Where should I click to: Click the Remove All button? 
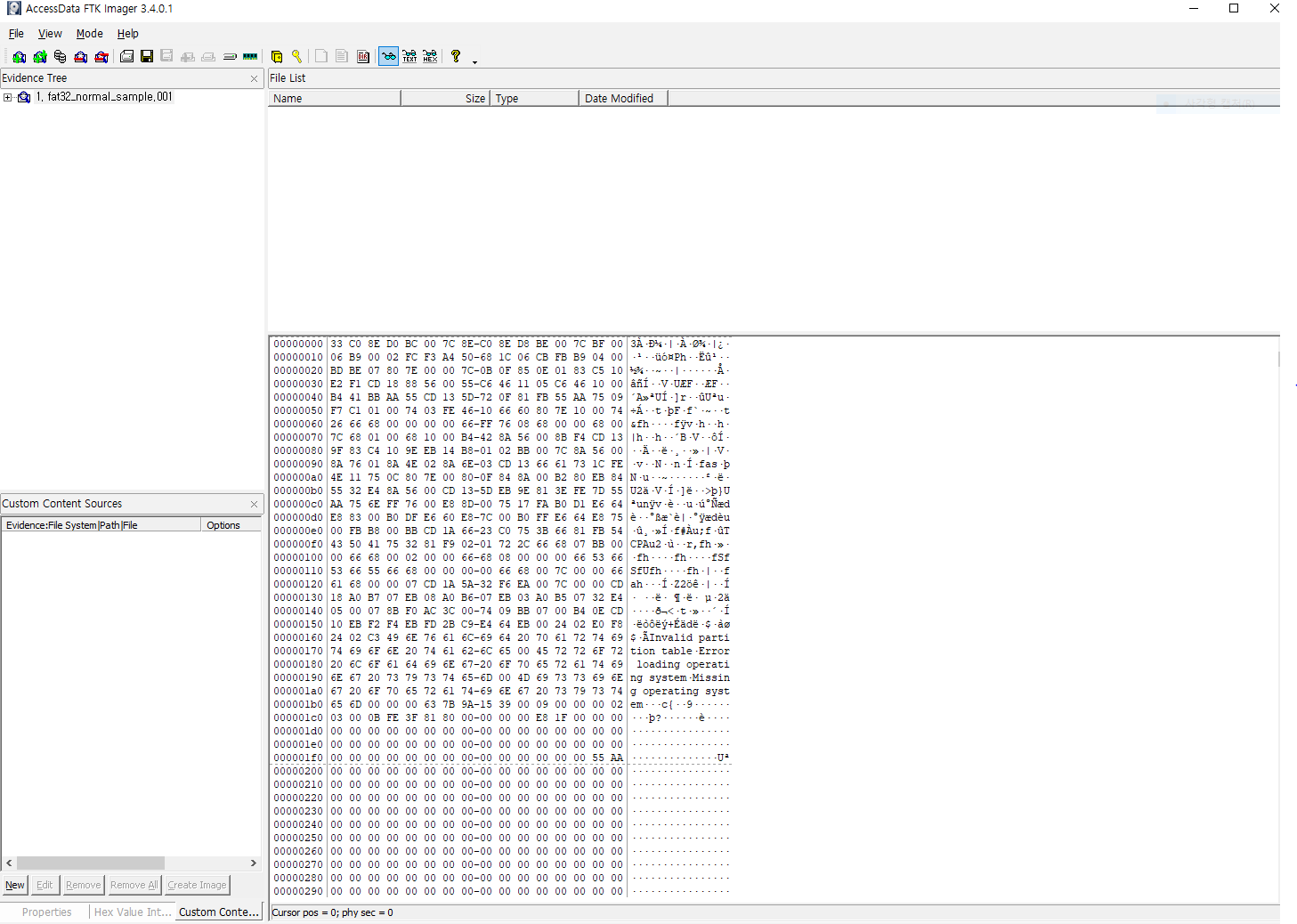click(134, 885)
